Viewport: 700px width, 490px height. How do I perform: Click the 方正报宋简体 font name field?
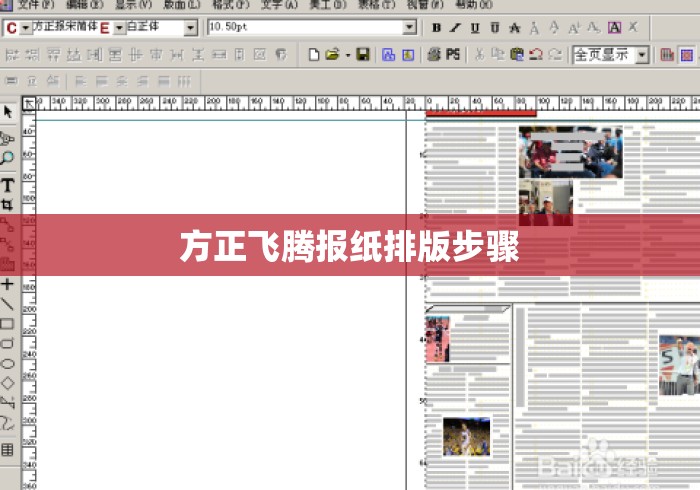click(x=65, y=27)
